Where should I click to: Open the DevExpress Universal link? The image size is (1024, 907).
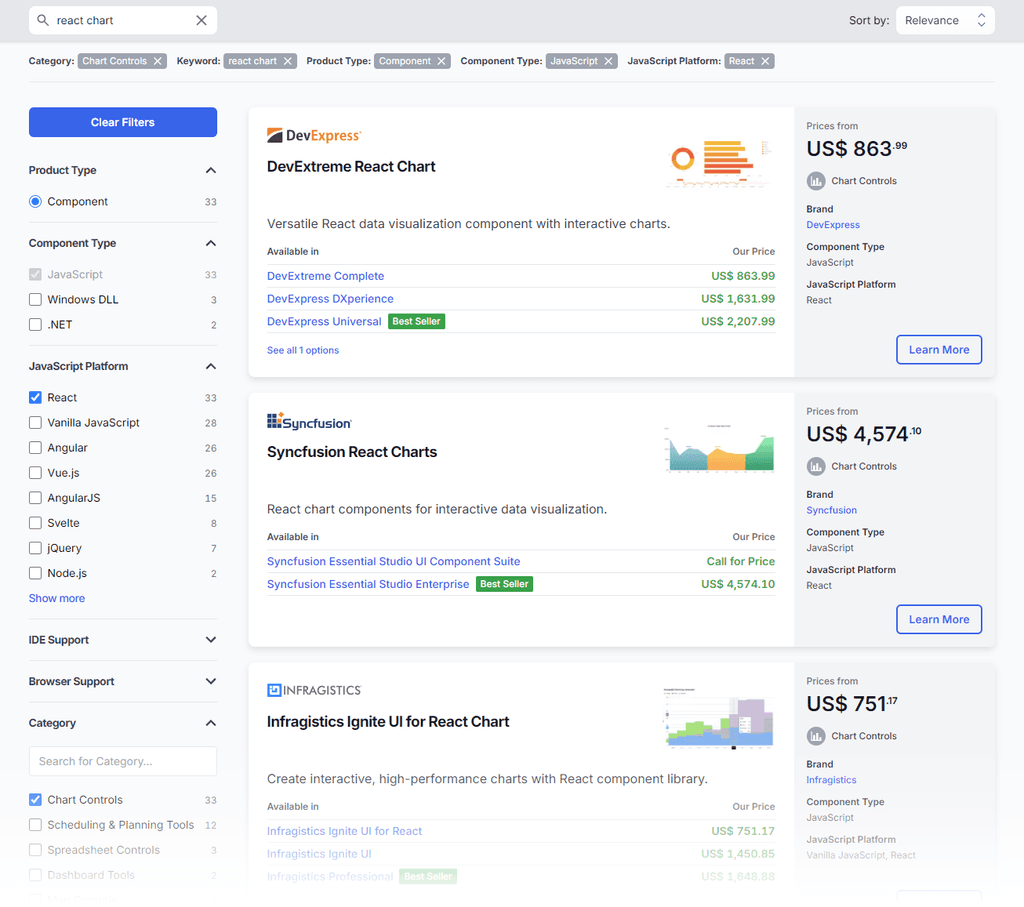[x=324, y=322]
